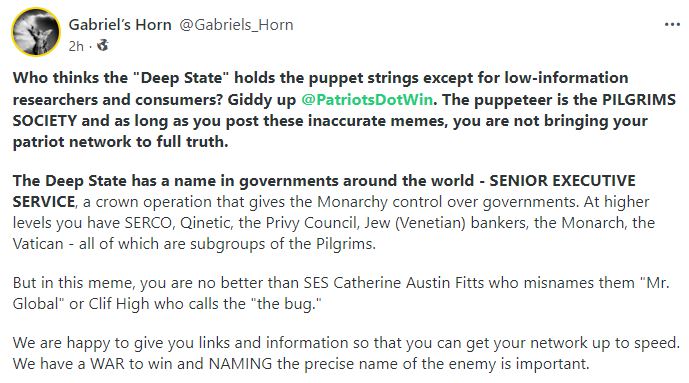Viewport: 689px width, 383px height.
Task: Click the "patriot network to full truth" line
Action: (x=120, y=142)
